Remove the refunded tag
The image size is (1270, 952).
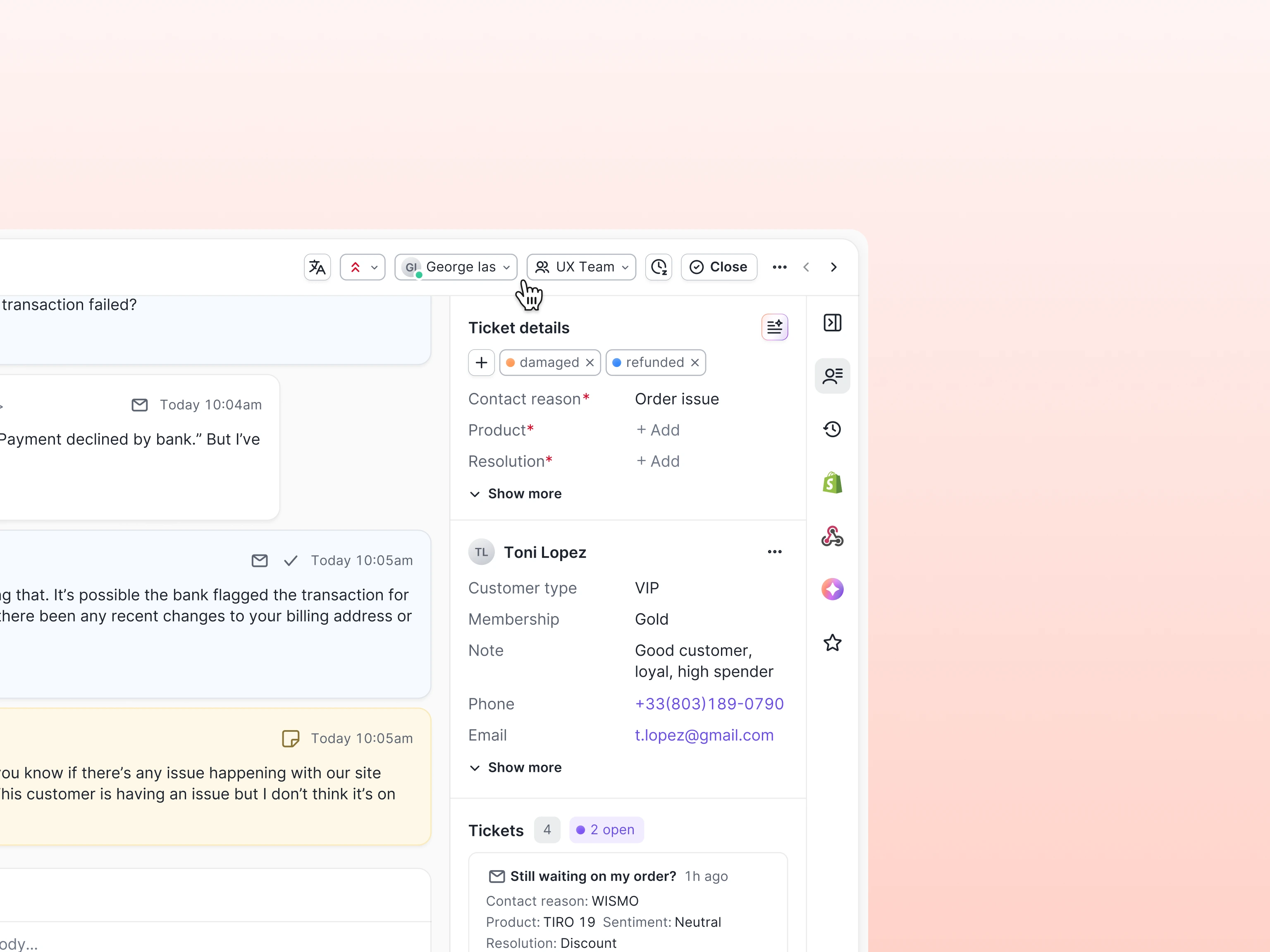coord(695,363)
